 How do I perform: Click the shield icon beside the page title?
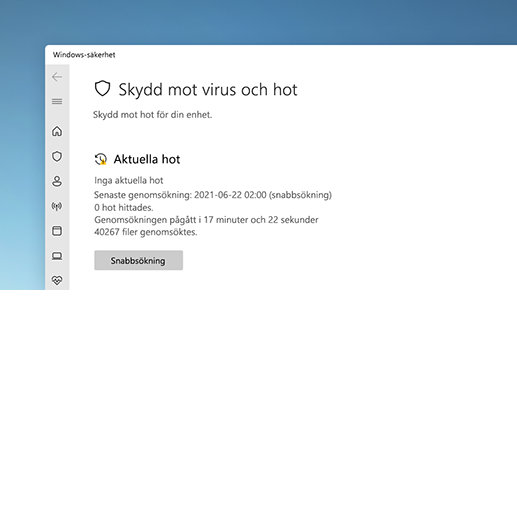click(102, 89)
